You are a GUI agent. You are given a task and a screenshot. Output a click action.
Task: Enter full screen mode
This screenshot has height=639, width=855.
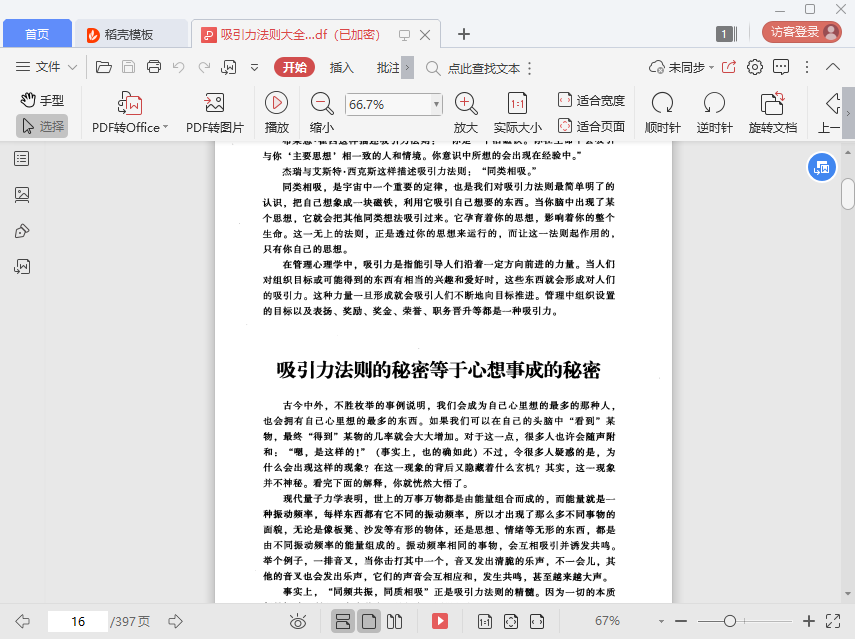[x=833, y=621]
